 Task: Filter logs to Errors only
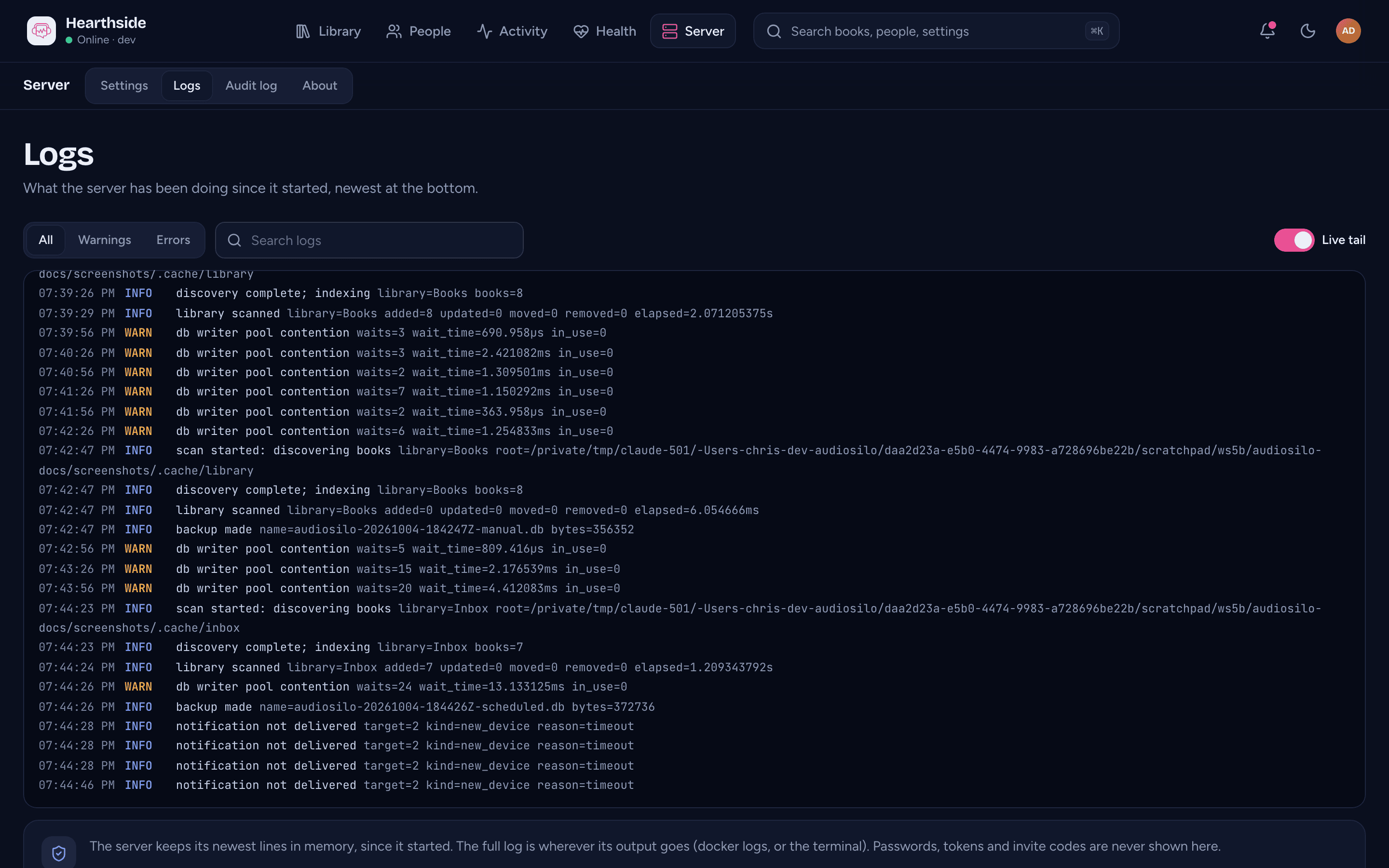(173, 240)
